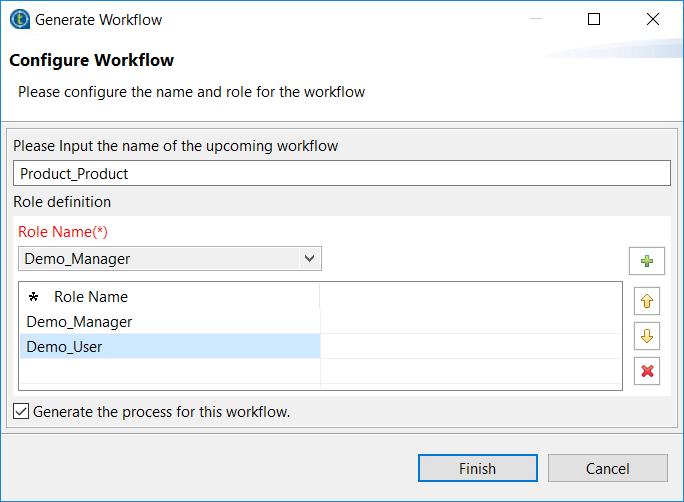Click the Role Name column header
684x502 pixels.
click(91, 297)
